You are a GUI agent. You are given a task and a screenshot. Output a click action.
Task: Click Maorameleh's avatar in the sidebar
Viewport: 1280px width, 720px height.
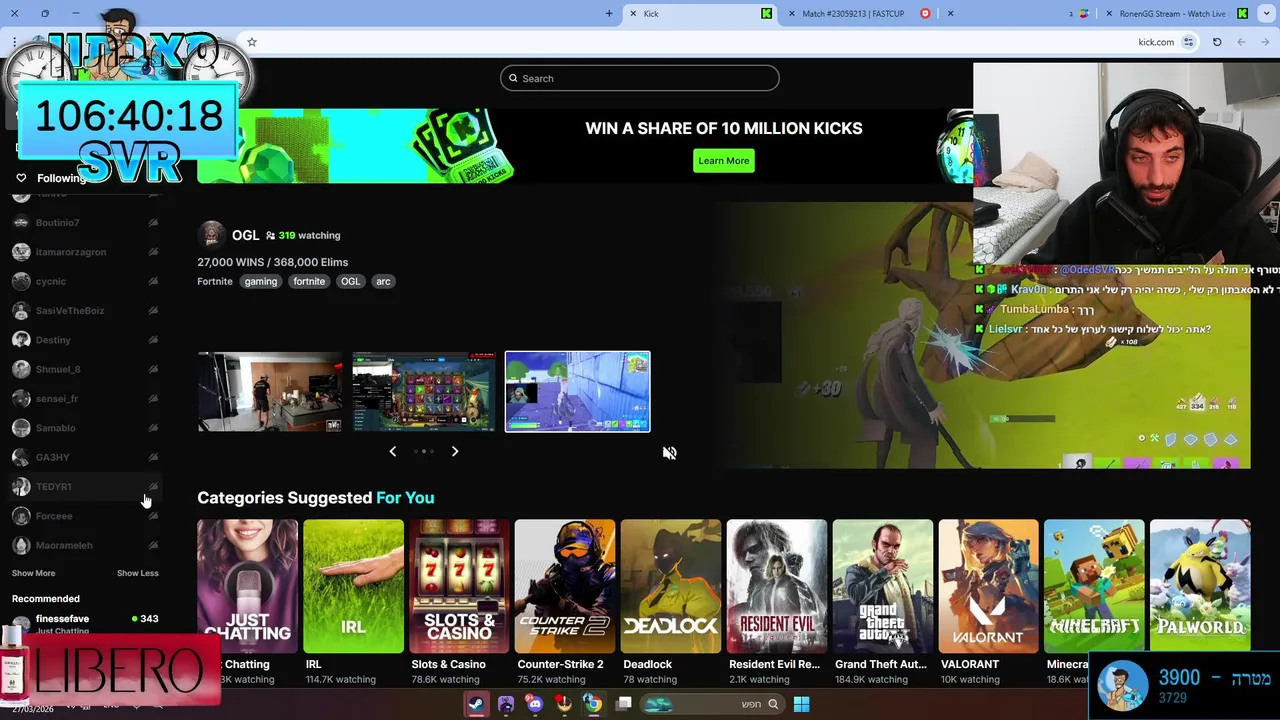[x=21, y=545]
